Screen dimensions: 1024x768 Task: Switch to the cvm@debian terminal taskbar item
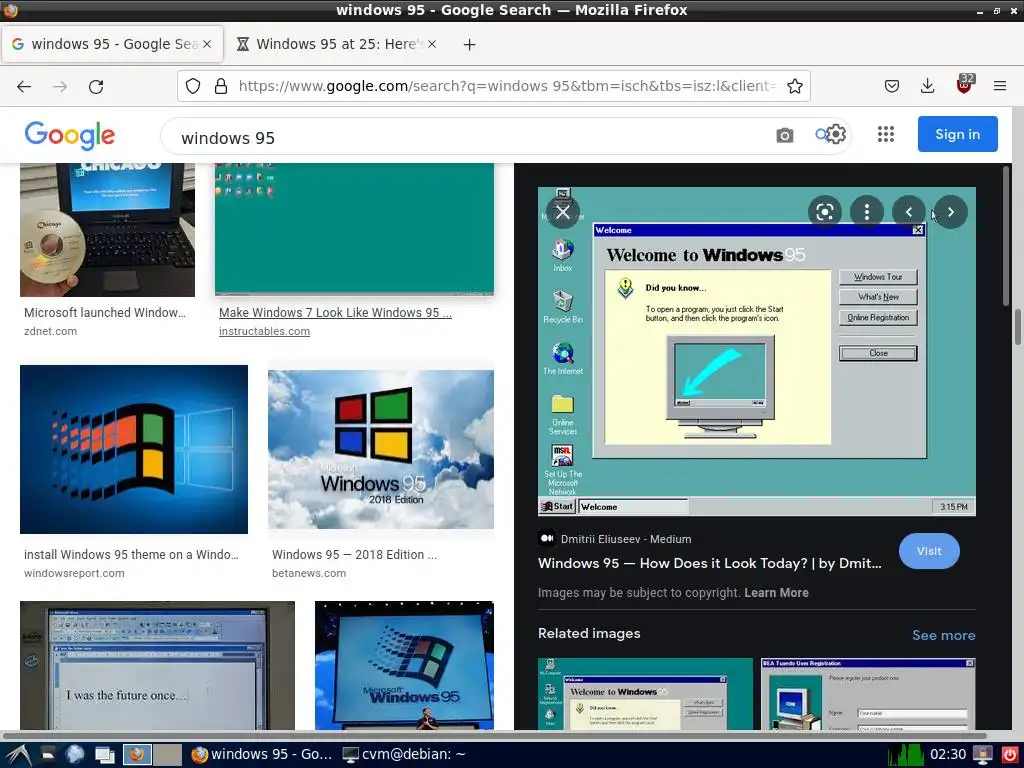pos(404,754)
